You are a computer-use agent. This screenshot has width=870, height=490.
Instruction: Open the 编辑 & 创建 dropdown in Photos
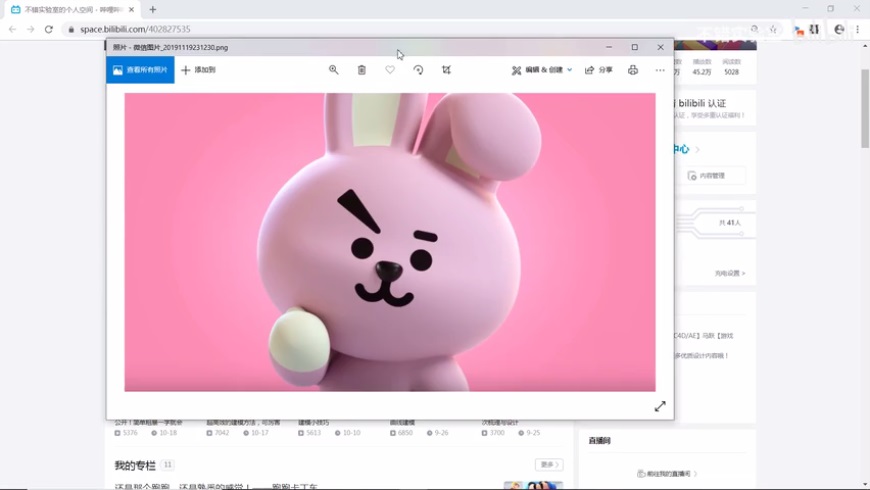coord(542,70)
